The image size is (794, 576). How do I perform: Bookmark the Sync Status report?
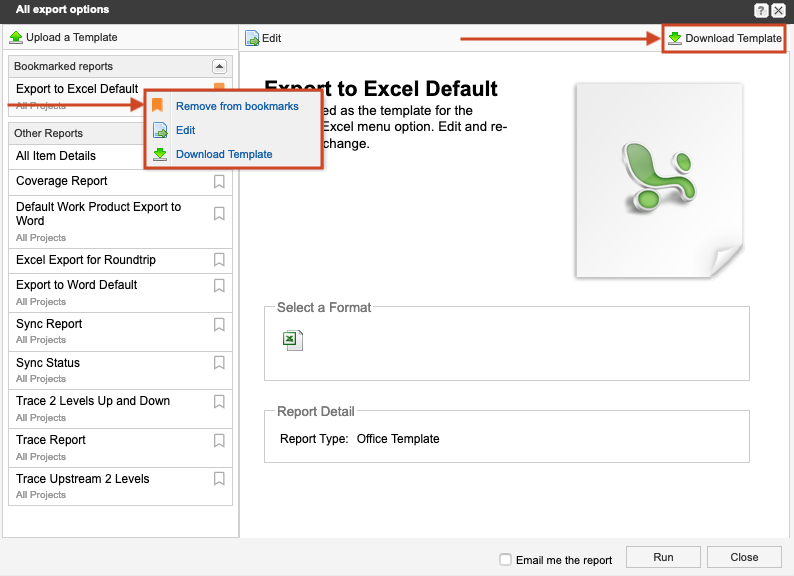pos(219,363)
